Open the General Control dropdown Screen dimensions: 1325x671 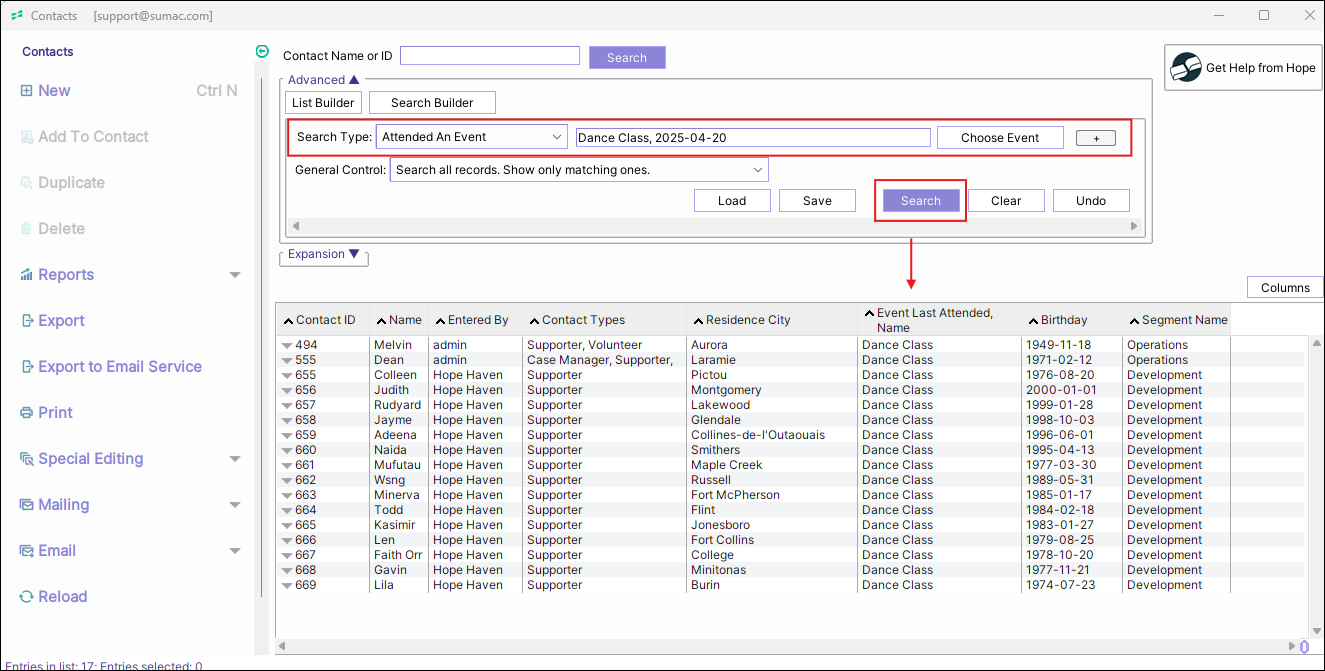757,170
